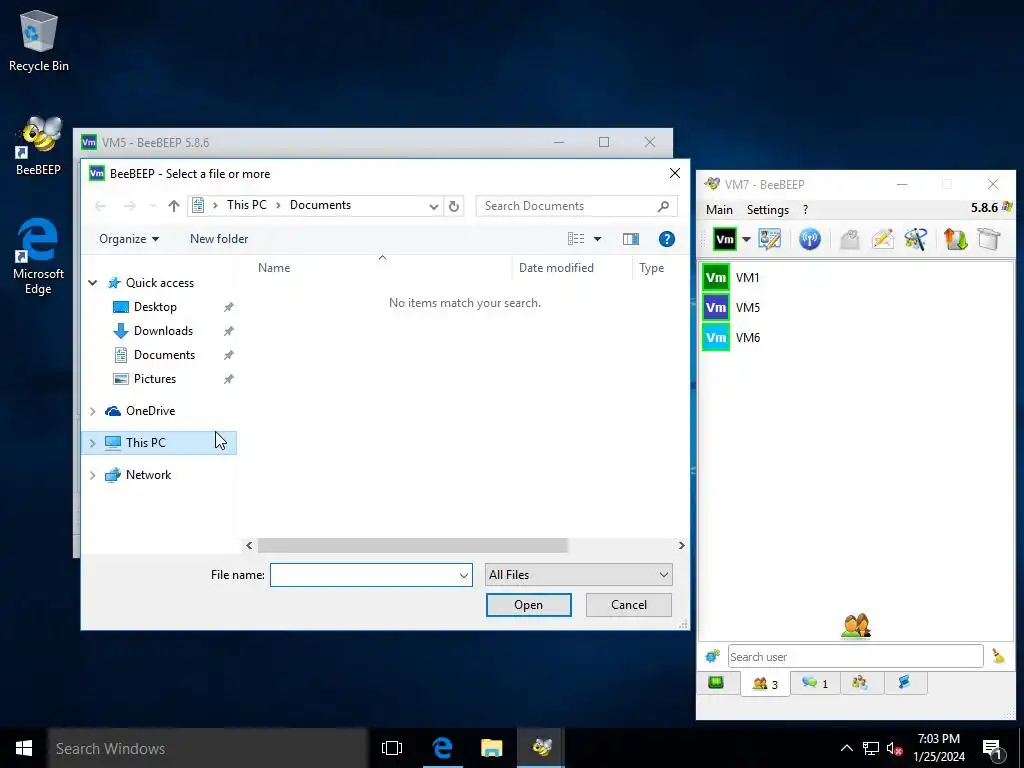Click the blue gear icon beside Search user
Viewport: 1024px width, 768px height.
click(x=712, y=656)
